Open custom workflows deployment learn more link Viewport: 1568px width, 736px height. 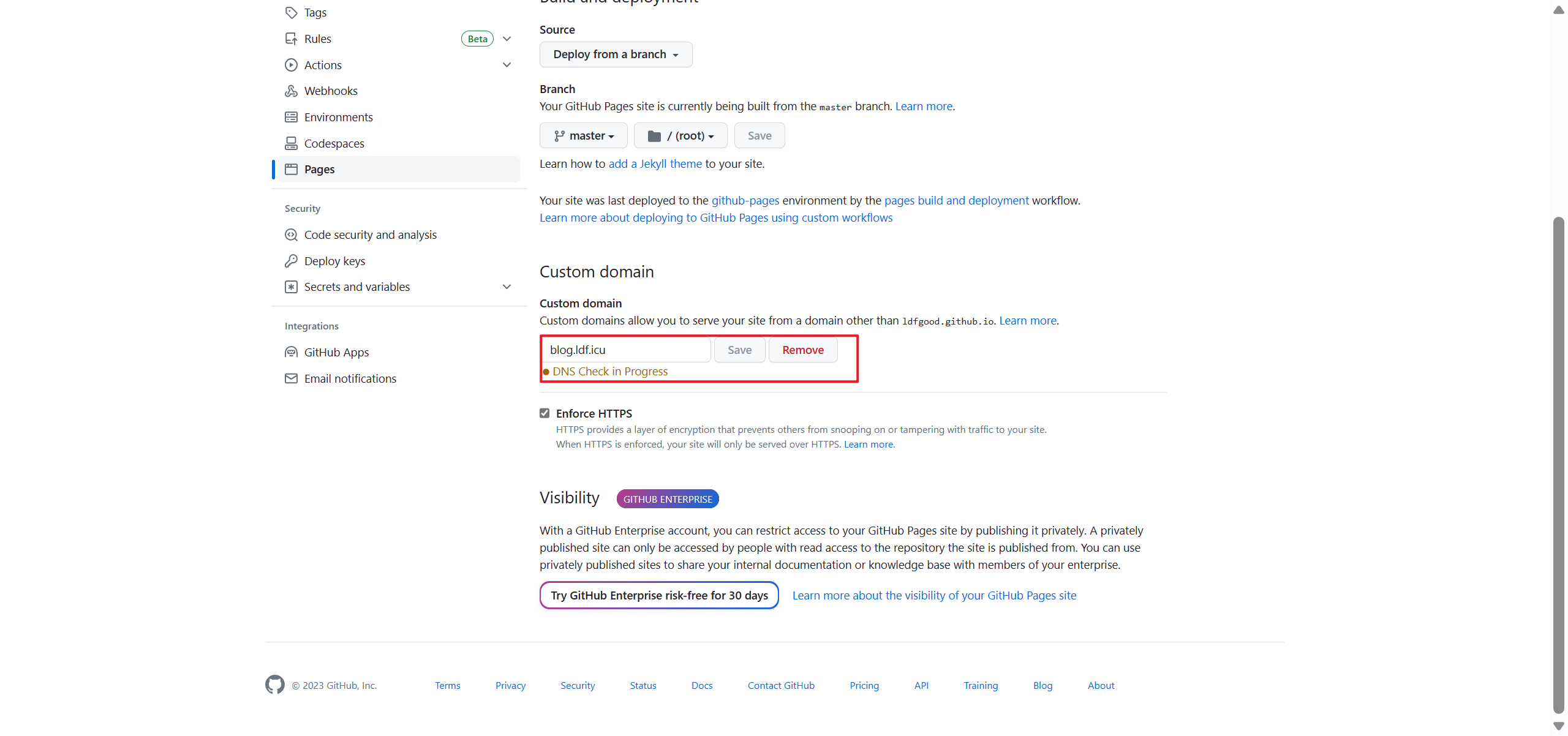(x=716, y=217)
